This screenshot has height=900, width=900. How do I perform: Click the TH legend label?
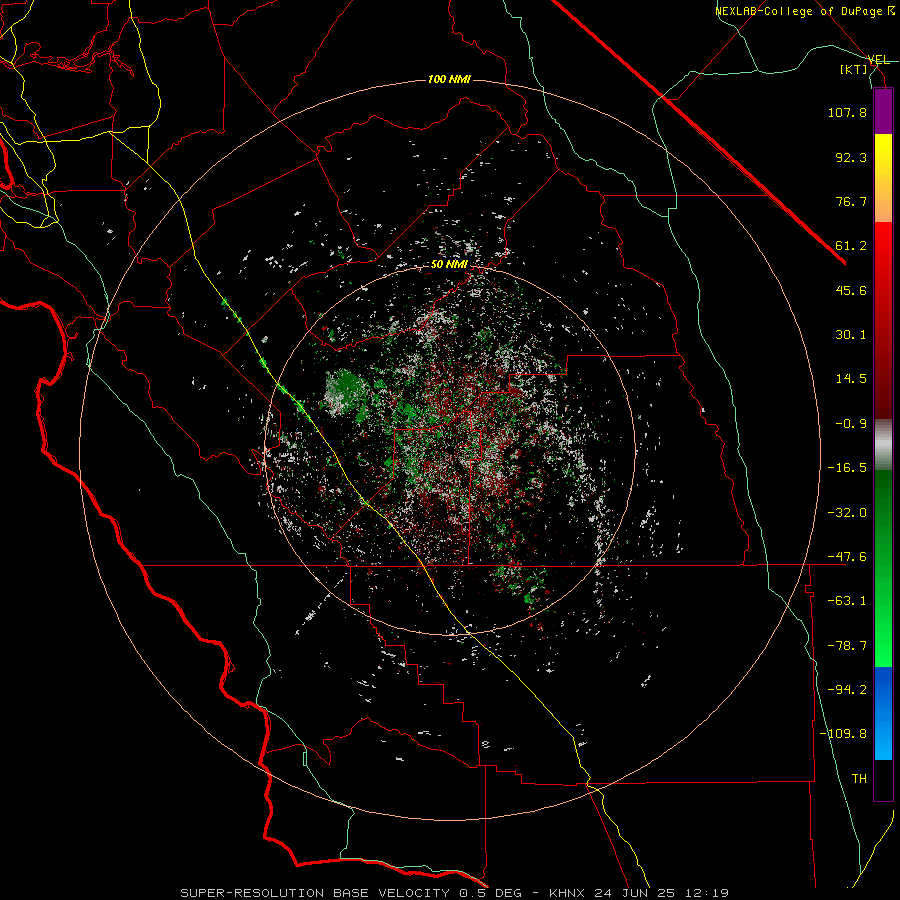(x=859, y=779)
